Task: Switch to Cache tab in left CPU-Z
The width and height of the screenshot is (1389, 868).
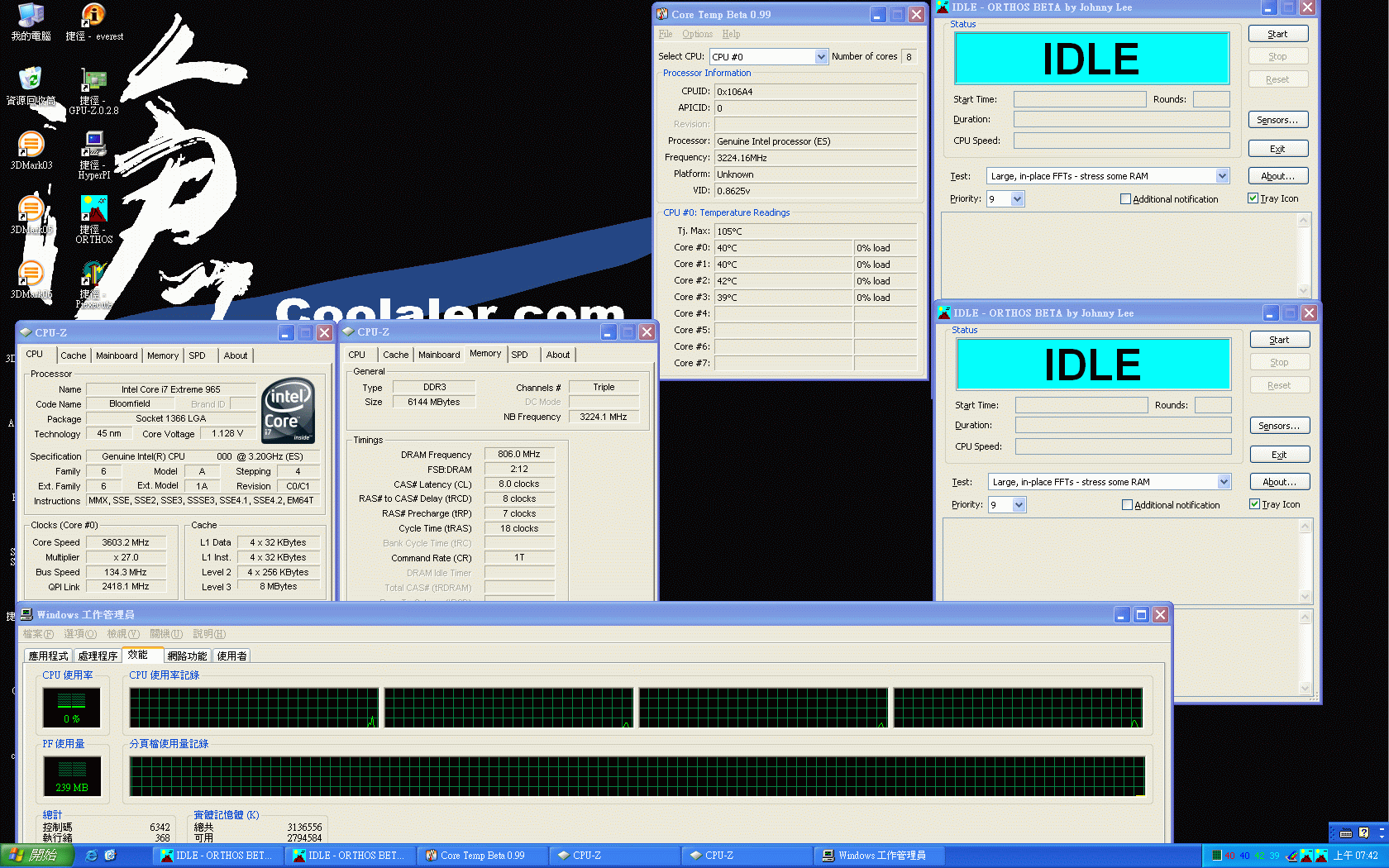Action: pyautogui.click(x=73, y=355)
